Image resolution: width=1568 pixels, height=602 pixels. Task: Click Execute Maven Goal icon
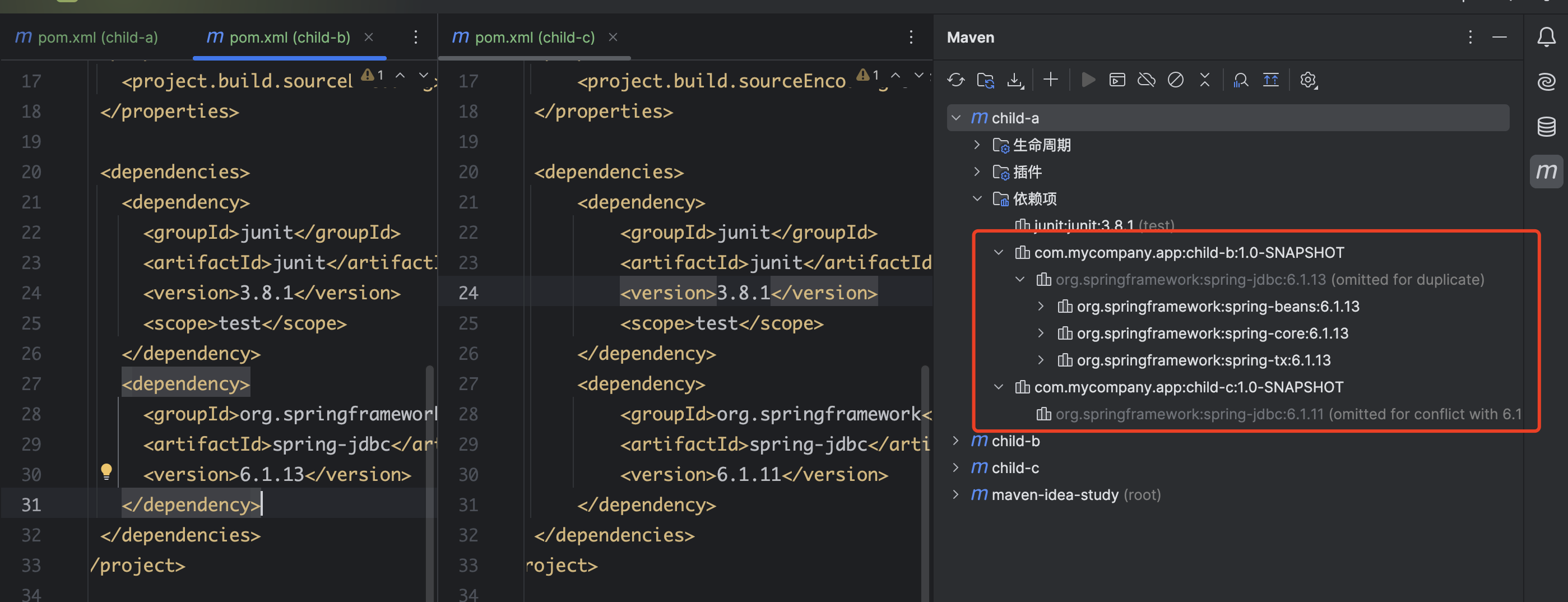(x=1117, y=80)
